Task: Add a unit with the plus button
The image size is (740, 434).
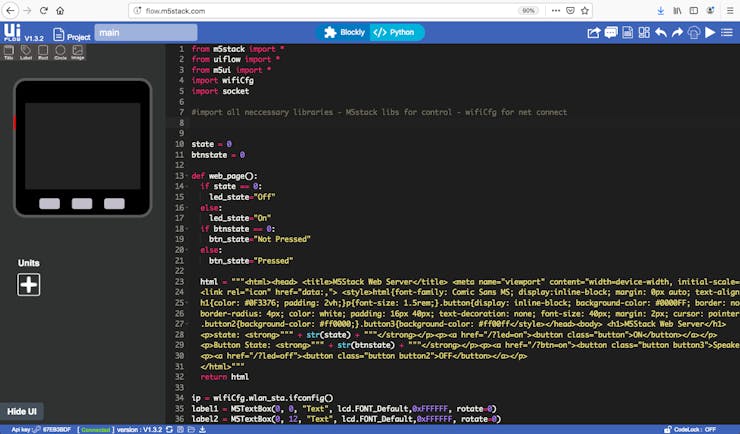Action: [x=29, y=284]
